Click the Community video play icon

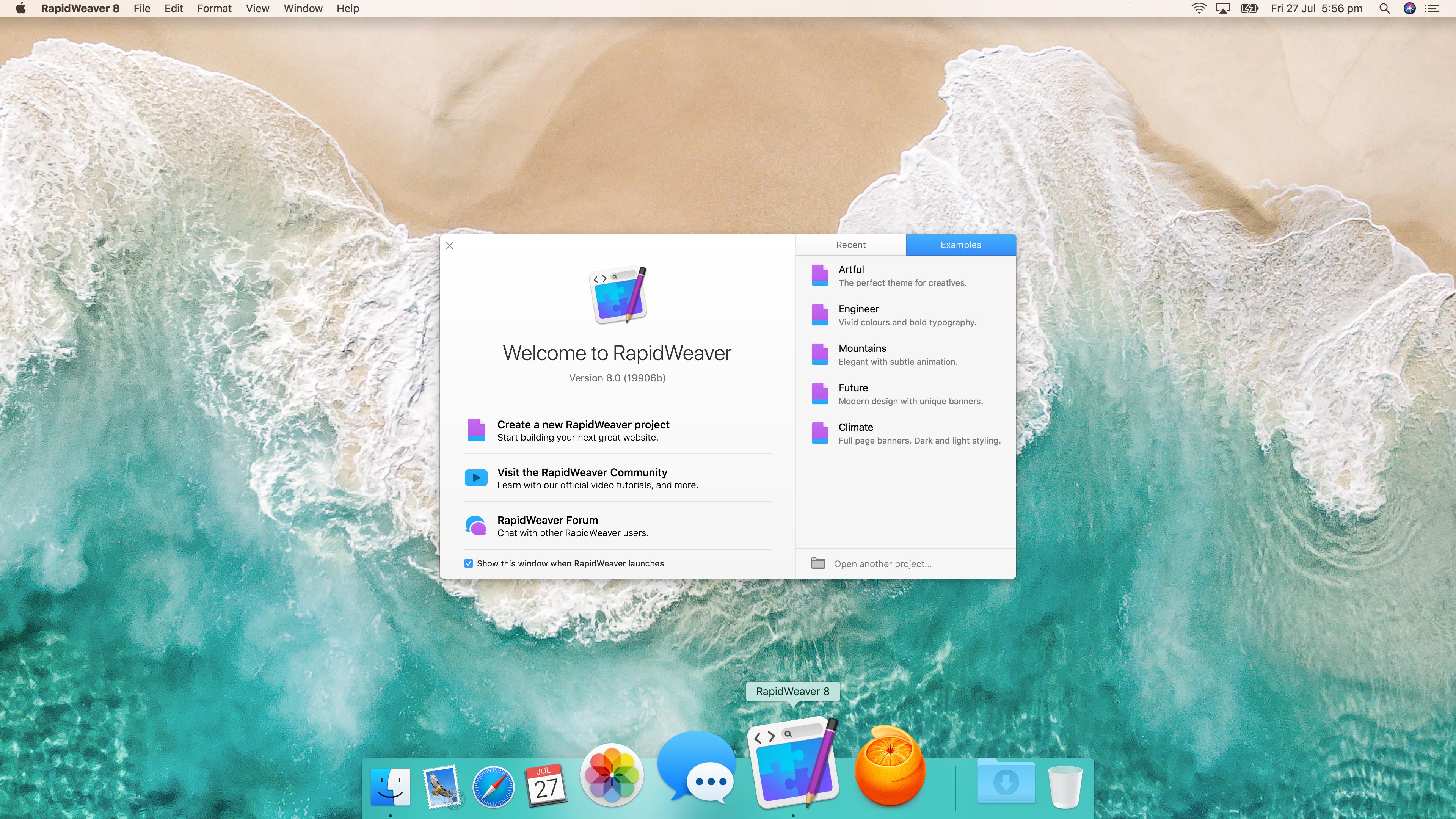point(476,478)
